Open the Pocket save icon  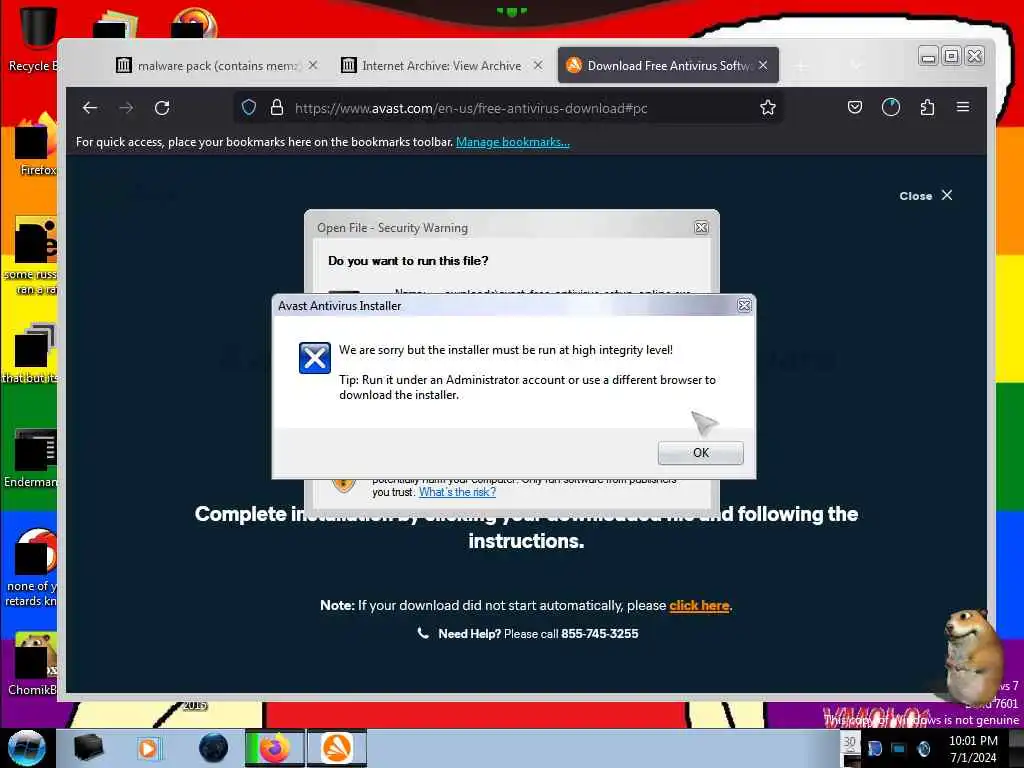click(855, 108)
